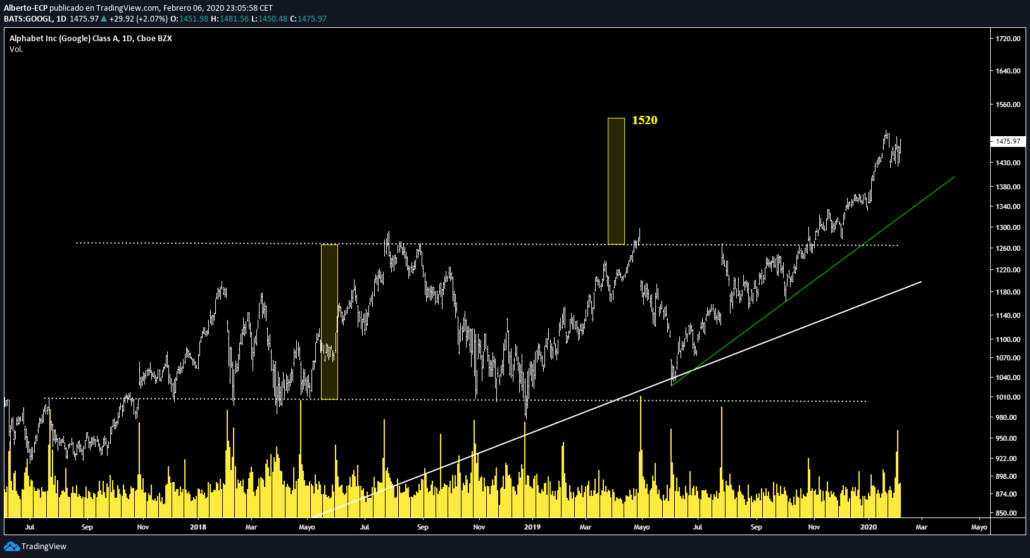Select the yellow 1520 target label
This screenshot has width=1030, height=558.
pos(644,120)
